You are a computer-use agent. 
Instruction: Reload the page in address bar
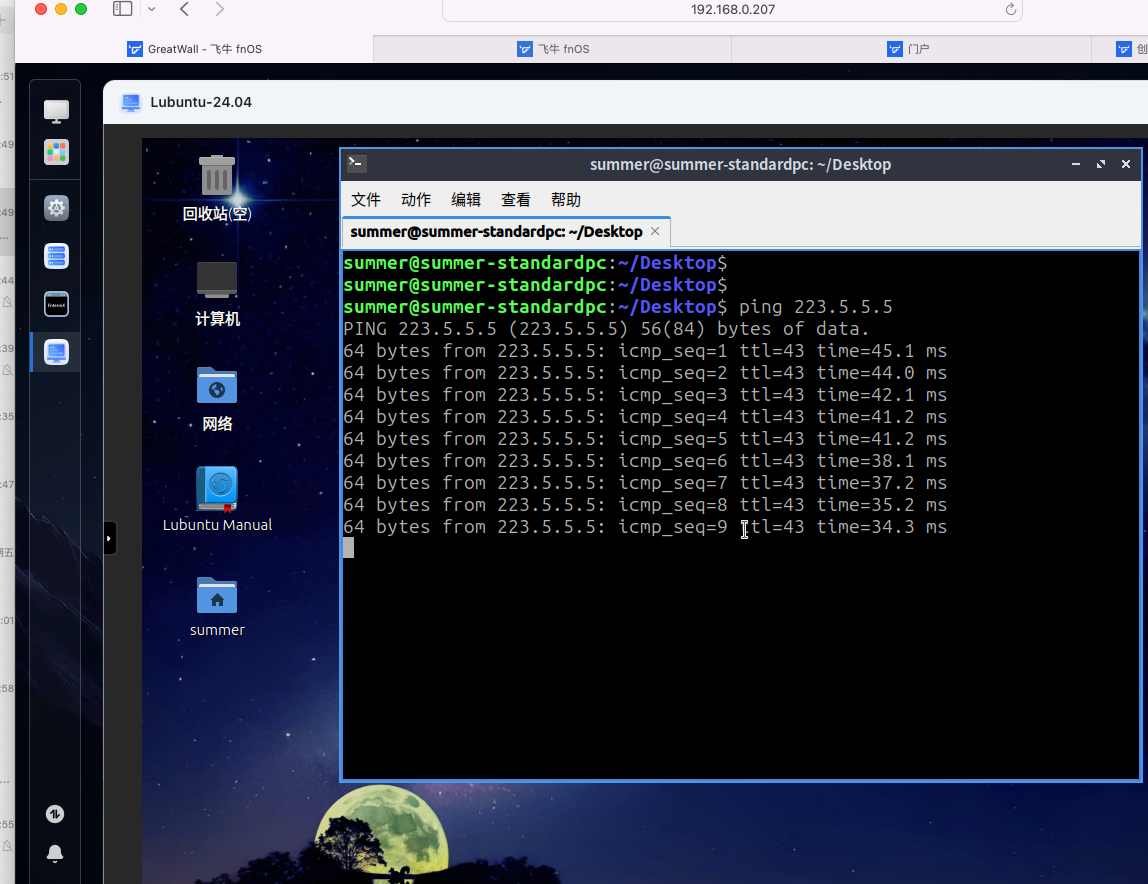click(x=1010, y=9)
